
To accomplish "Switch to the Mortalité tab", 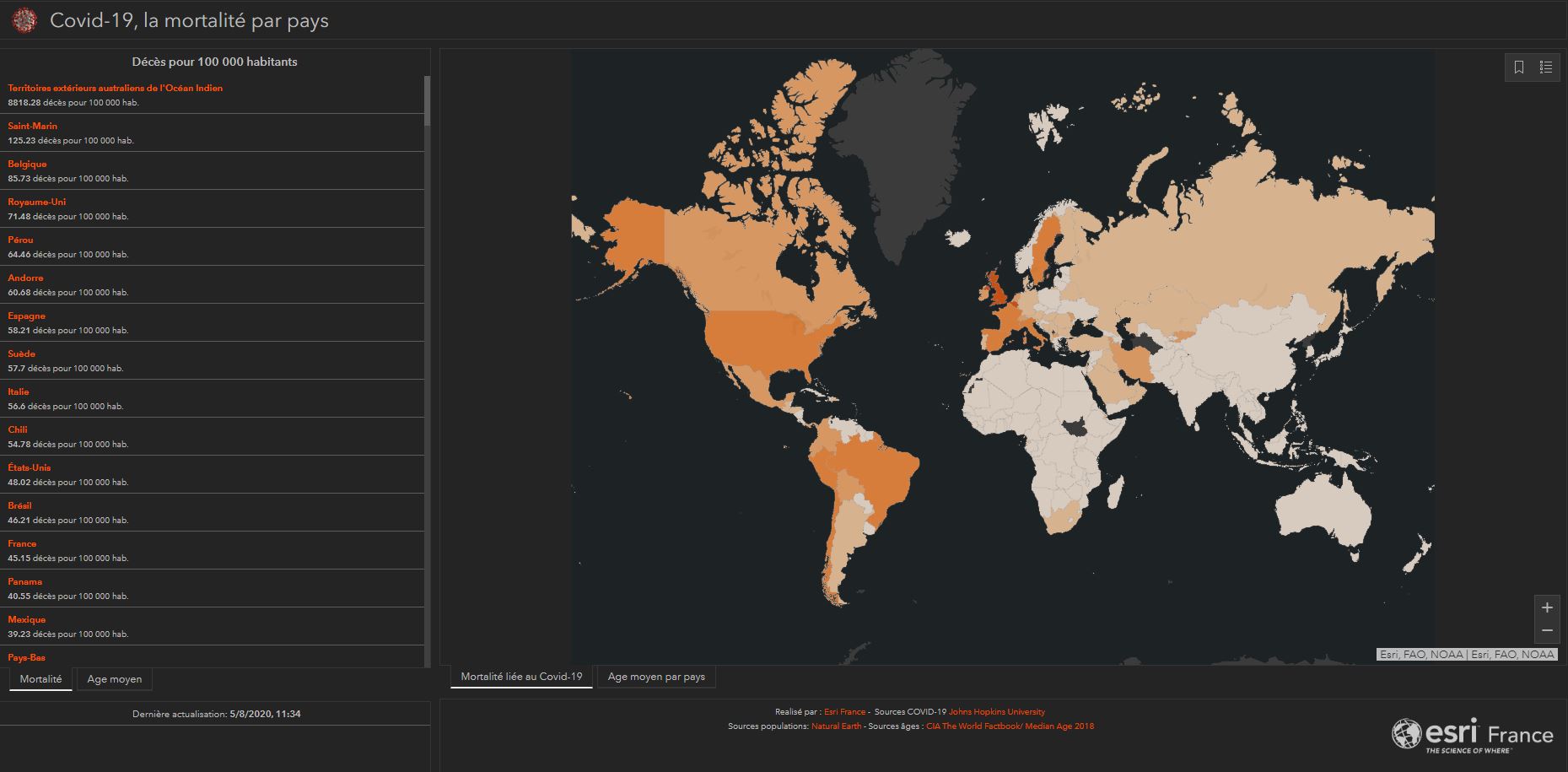I will tap(40, 679).
